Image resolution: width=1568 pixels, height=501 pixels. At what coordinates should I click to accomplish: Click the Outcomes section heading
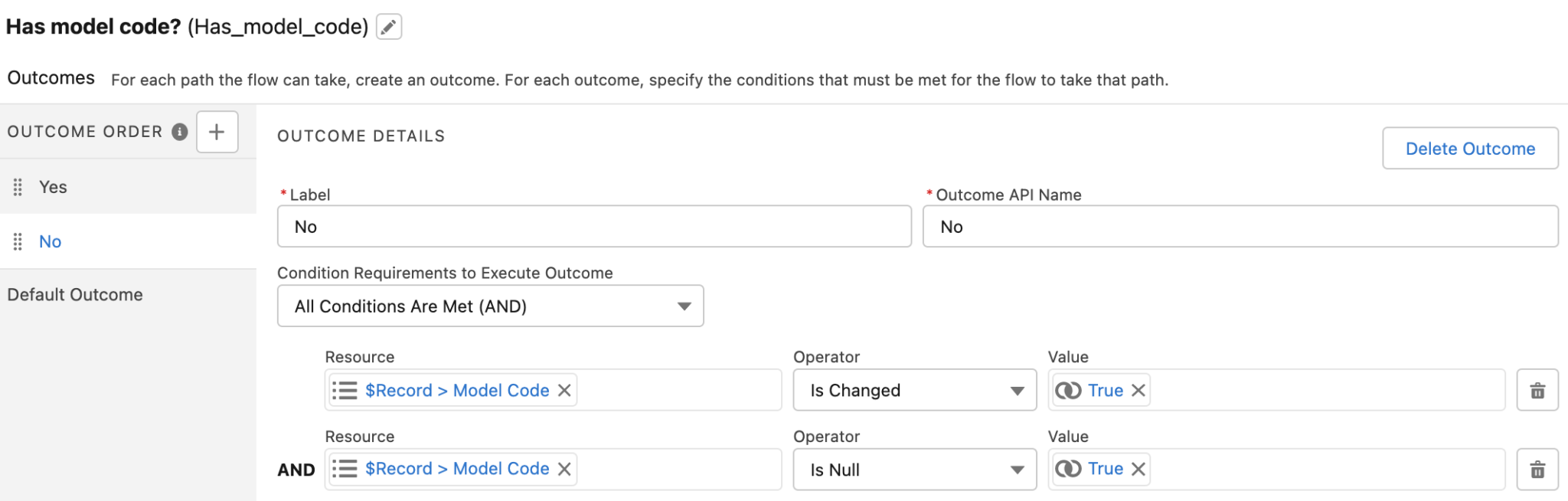coord(51,78)
